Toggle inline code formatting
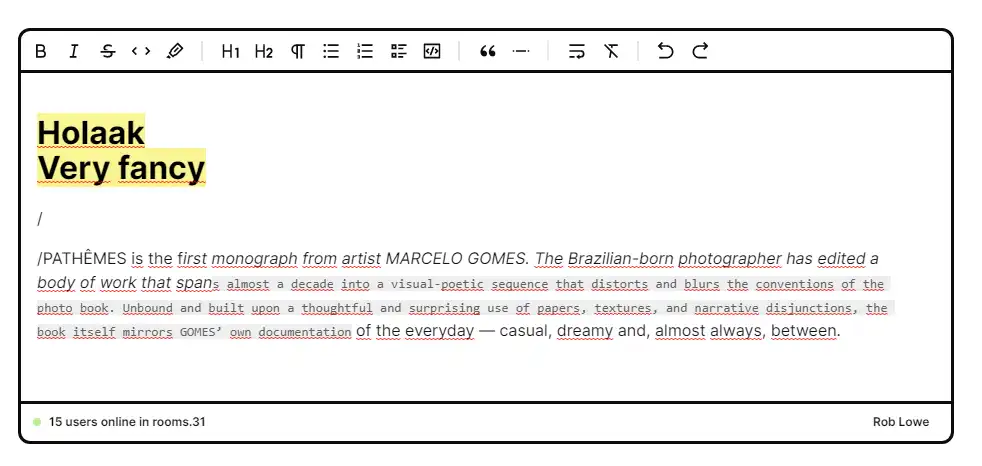 (x=141, y=51)
